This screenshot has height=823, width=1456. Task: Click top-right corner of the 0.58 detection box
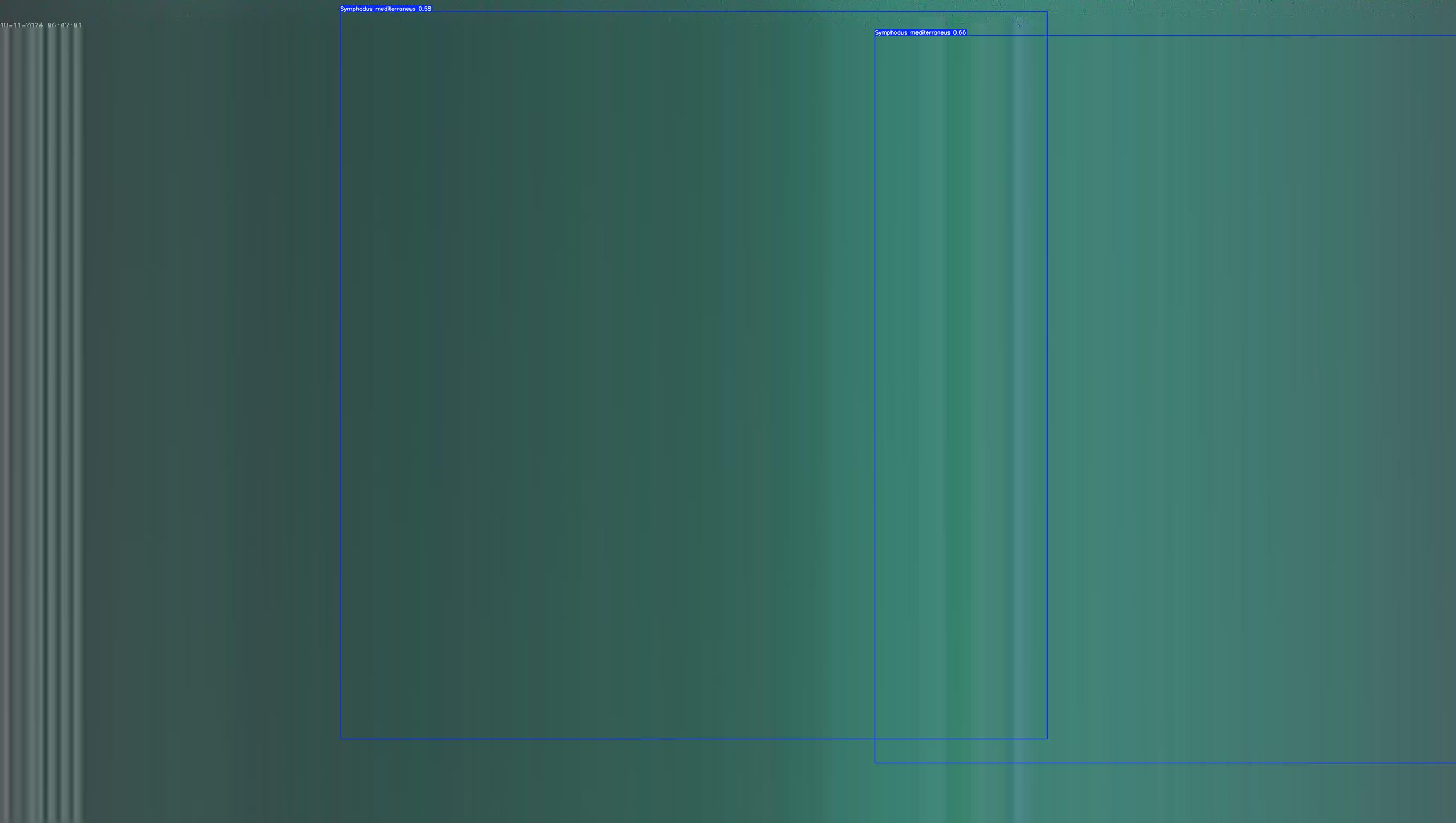[1047, 12]
